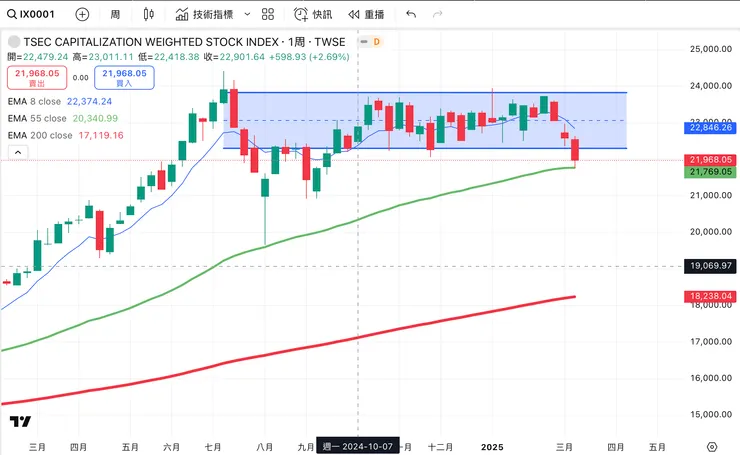Open the layout grid templates icon
This screenshot has height=455, width=740.
[x=268, y=15]
